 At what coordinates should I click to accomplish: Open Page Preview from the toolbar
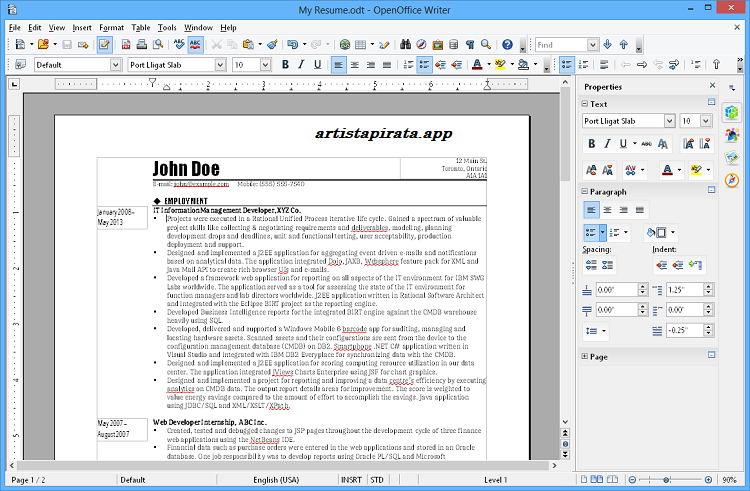pyautogui.click(x=158, y=44)
